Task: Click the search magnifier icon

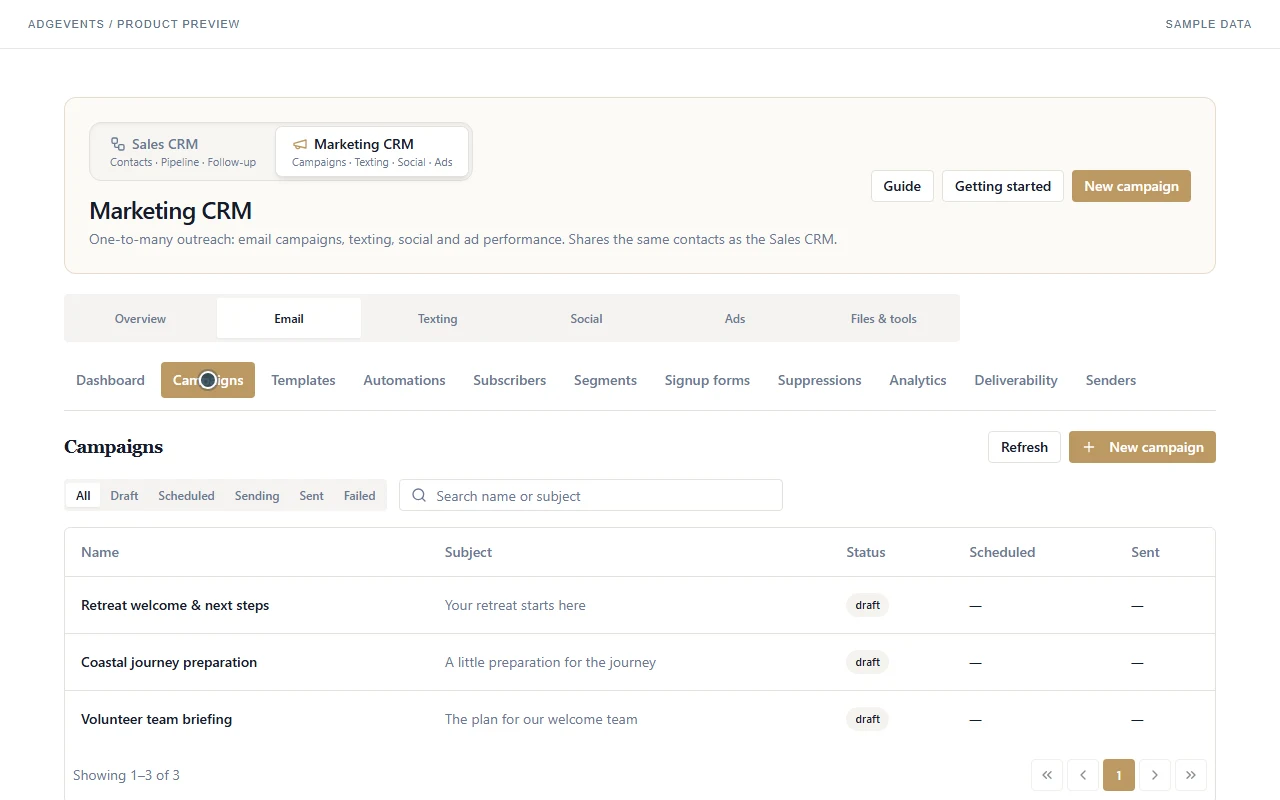Action: pos(419,495)
